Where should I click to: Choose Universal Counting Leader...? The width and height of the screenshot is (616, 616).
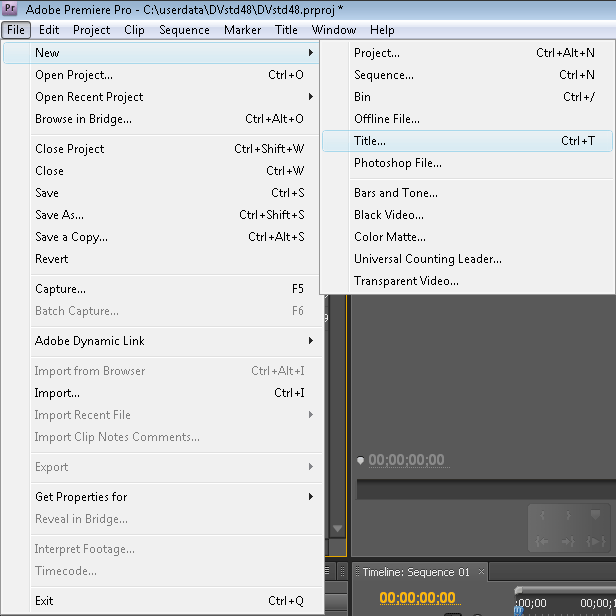(467, 259)
